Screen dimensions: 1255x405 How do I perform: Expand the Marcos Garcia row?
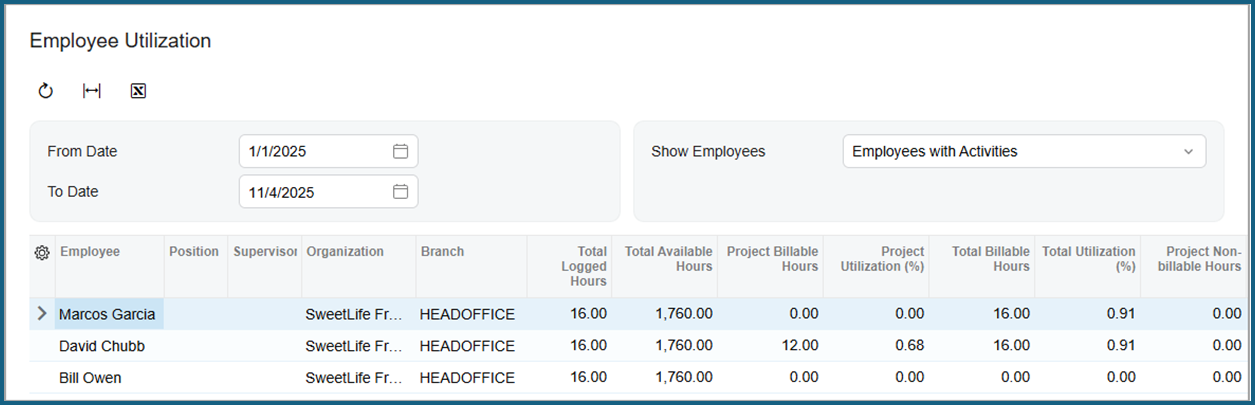click(42, 314)
